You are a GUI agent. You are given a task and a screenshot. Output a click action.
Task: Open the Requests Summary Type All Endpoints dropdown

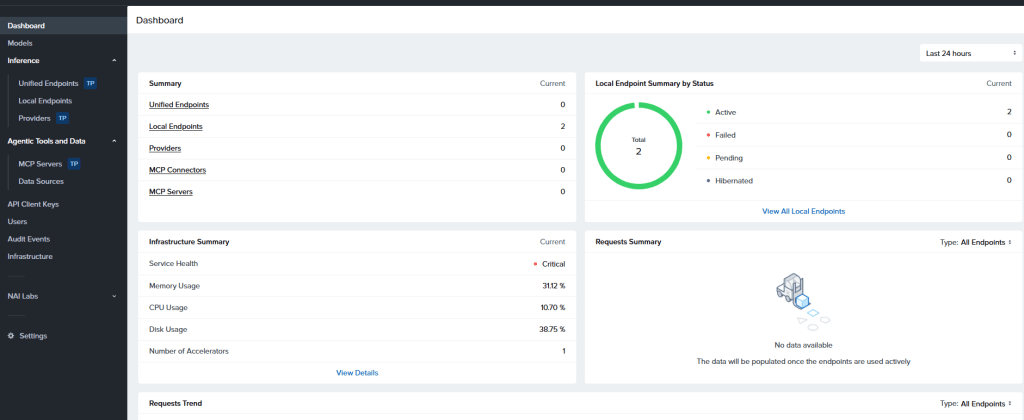coord(977,242)
